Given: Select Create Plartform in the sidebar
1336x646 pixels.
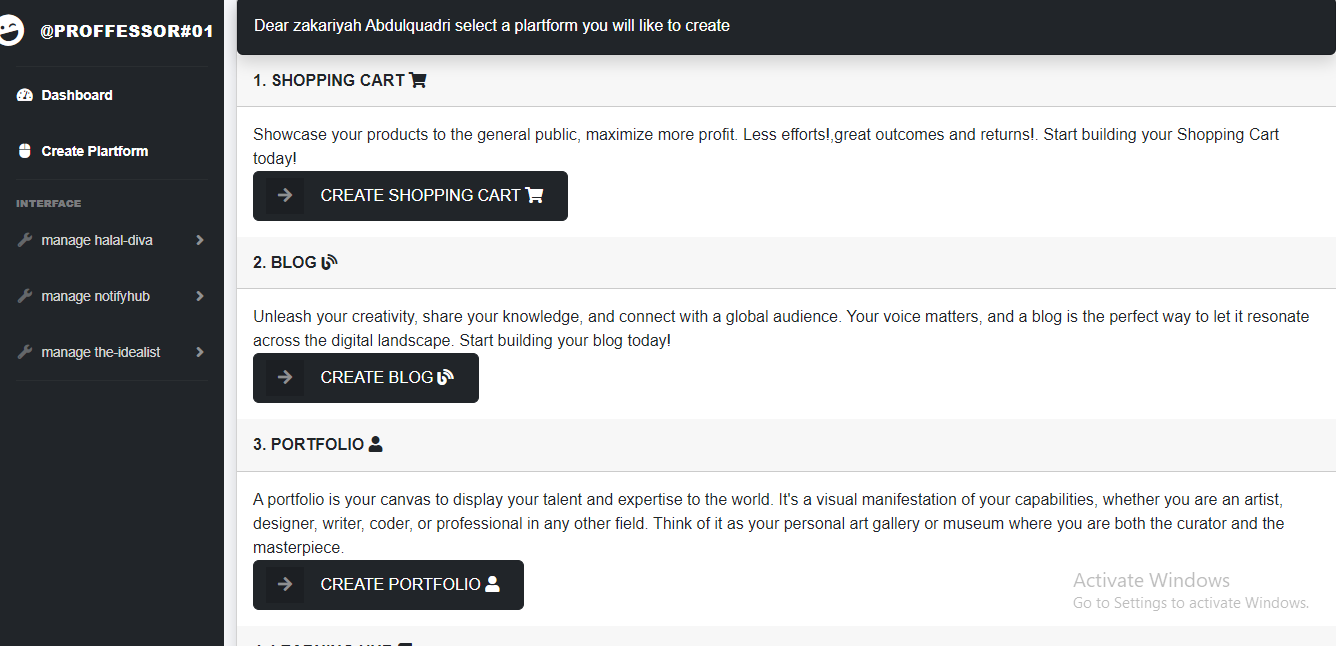Looking at the screenshot, I should 94,151.
